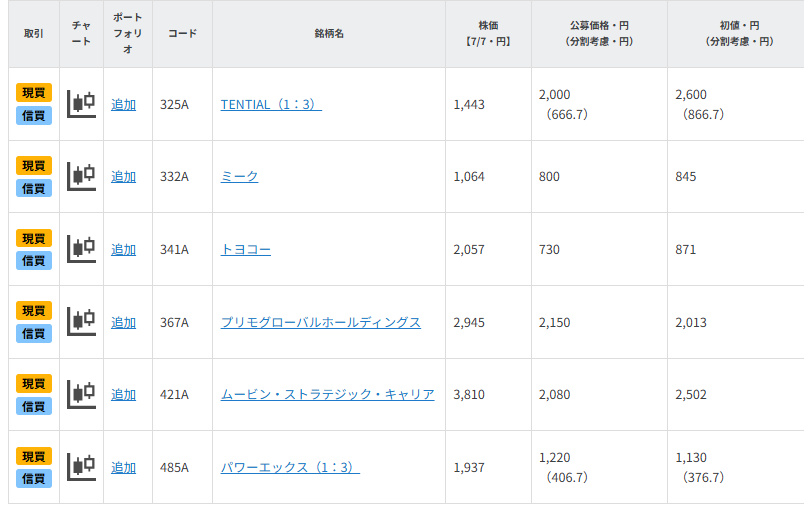Click 信買 button for code 485A
This screenshot has height=516, width=804.
[34, 479]
